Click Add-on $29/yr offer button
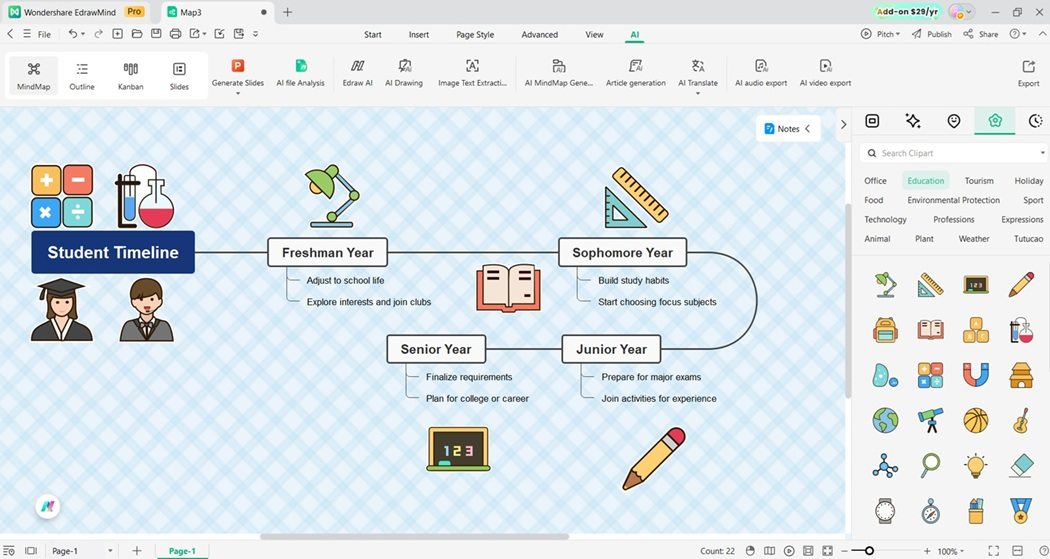The image size is (1050, 559). [908, 11]
